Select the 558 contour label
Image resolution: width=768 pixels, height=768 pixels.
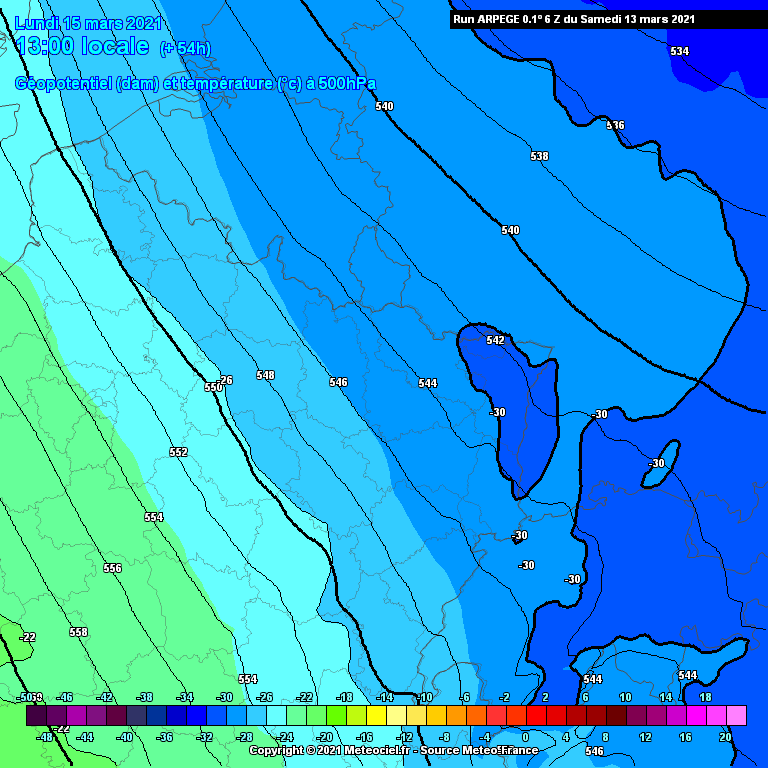coord(78,632)
